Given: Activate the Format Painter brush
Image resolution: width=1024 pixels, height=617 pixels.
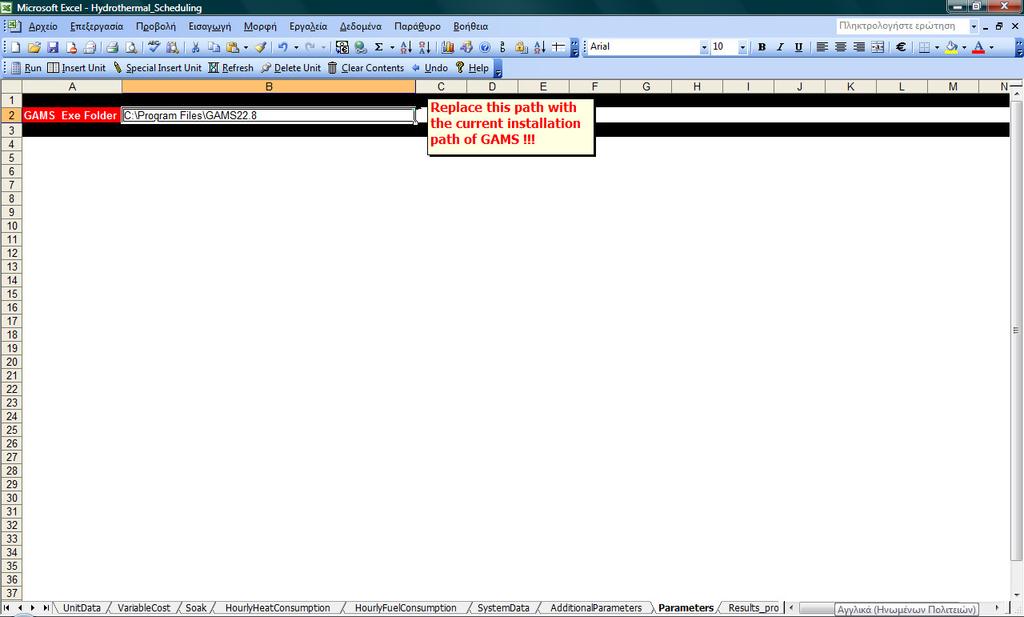Looking at the screenshot, I should pyautogui.click(x=261, y=47).
